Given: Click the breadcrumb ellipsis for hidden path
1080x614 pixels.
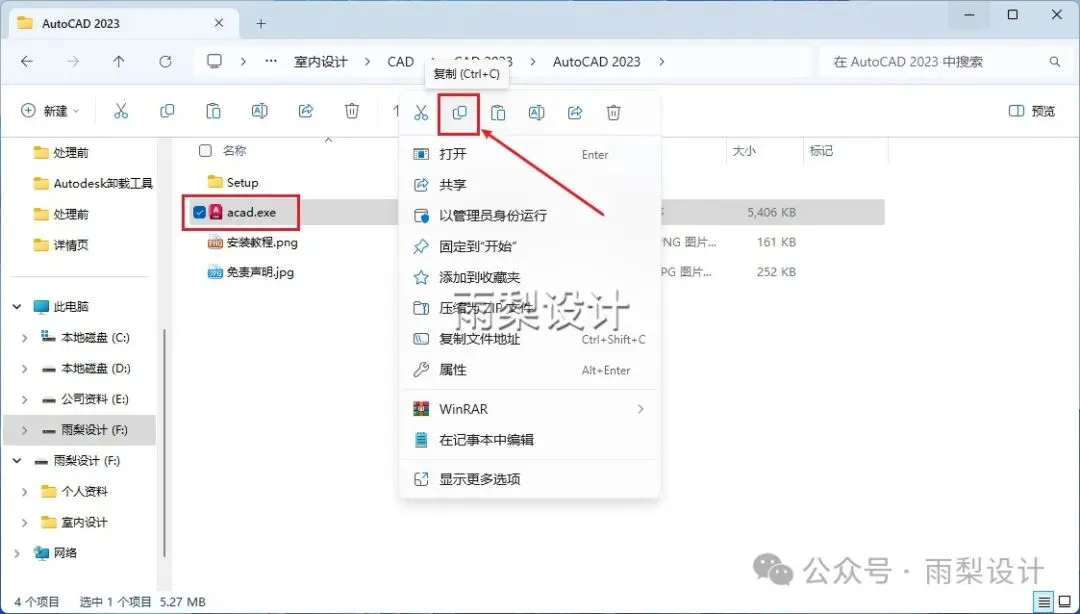Looking at the screenshot, I should (x=271, y=61).
